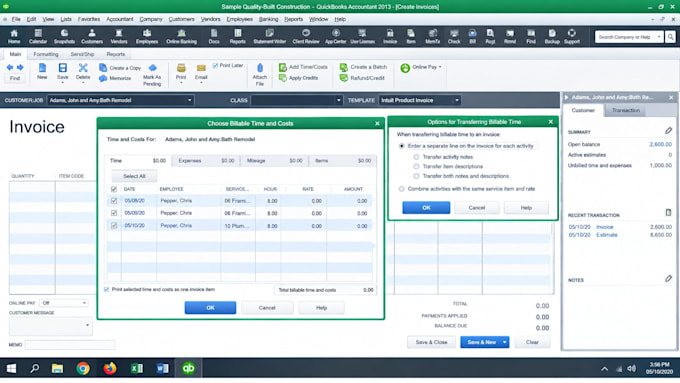The image size is (680, 383).
Task: Open the Vendors center icon
Action: coord(119,36)
